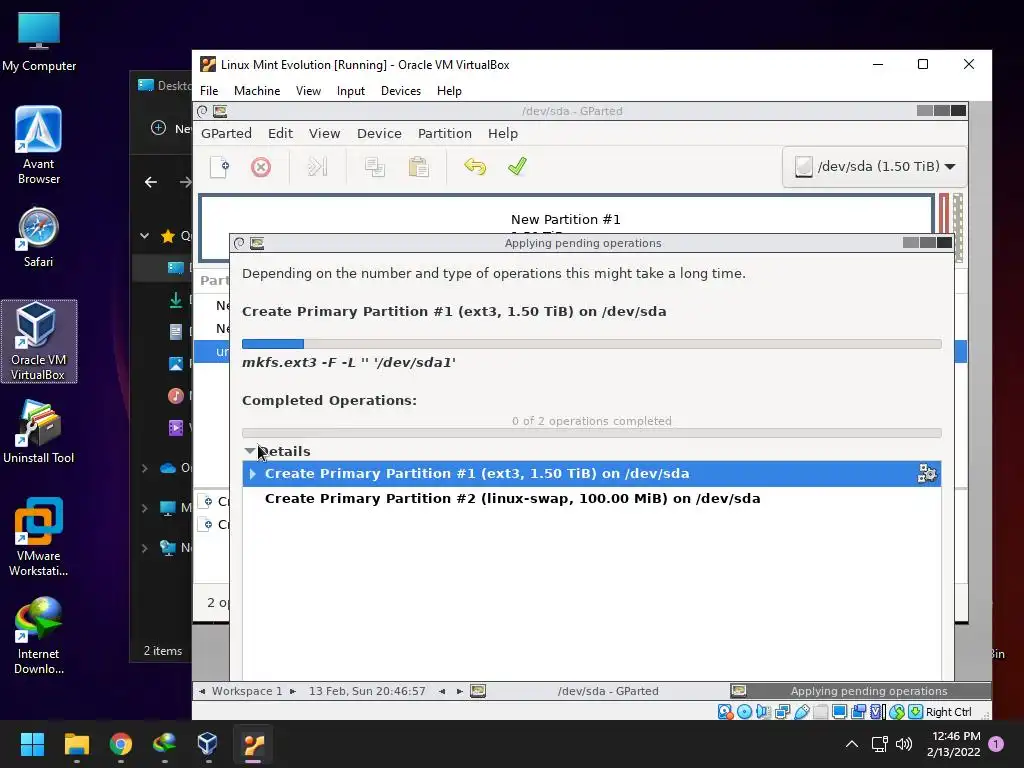Switch to next workspace arrow in guest panel
Screen dimensions: 1024x768
(293, 691)
